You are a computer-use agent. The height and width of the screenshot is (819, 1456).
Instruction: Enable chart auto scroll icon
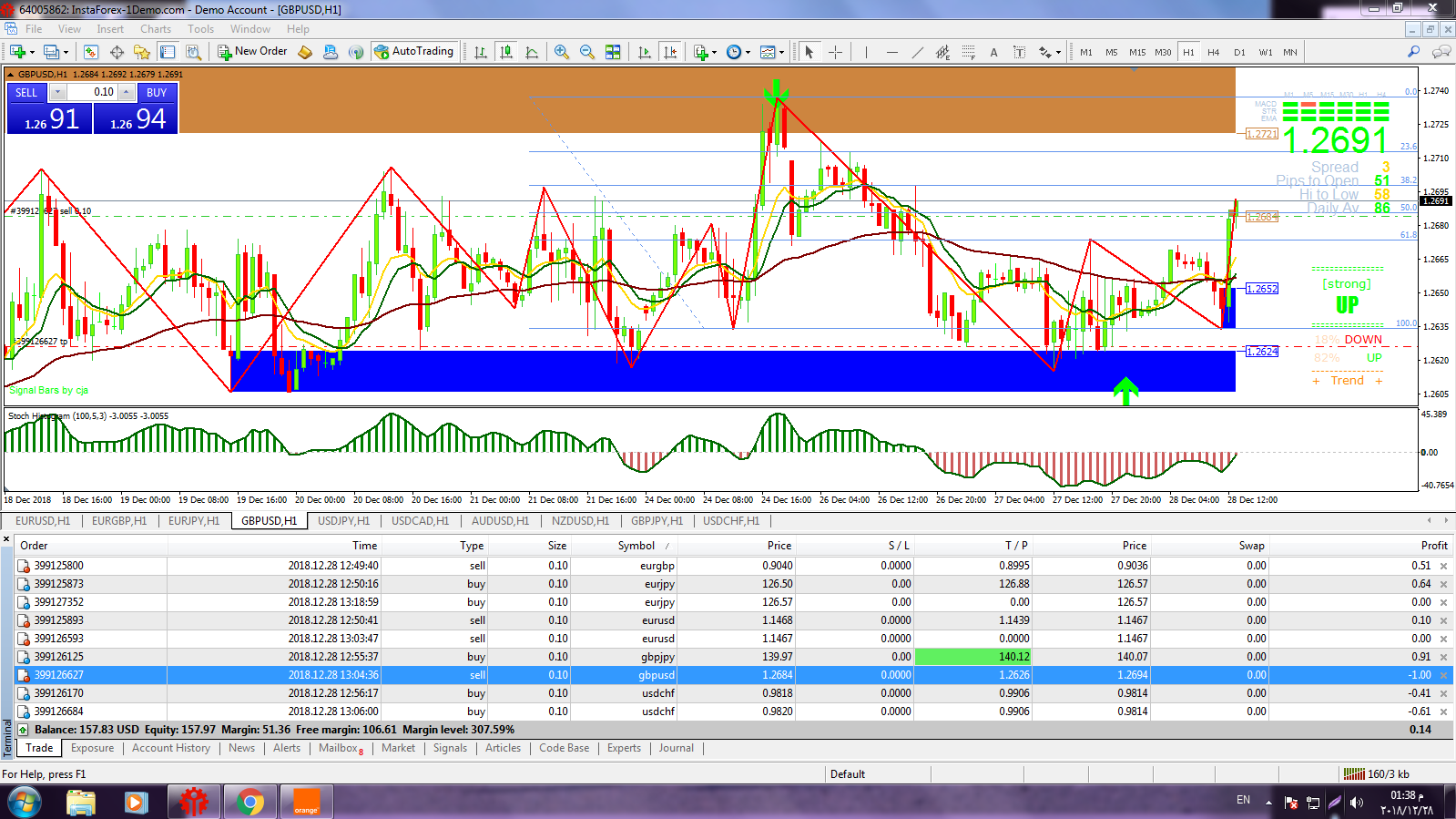click(645, 52)
